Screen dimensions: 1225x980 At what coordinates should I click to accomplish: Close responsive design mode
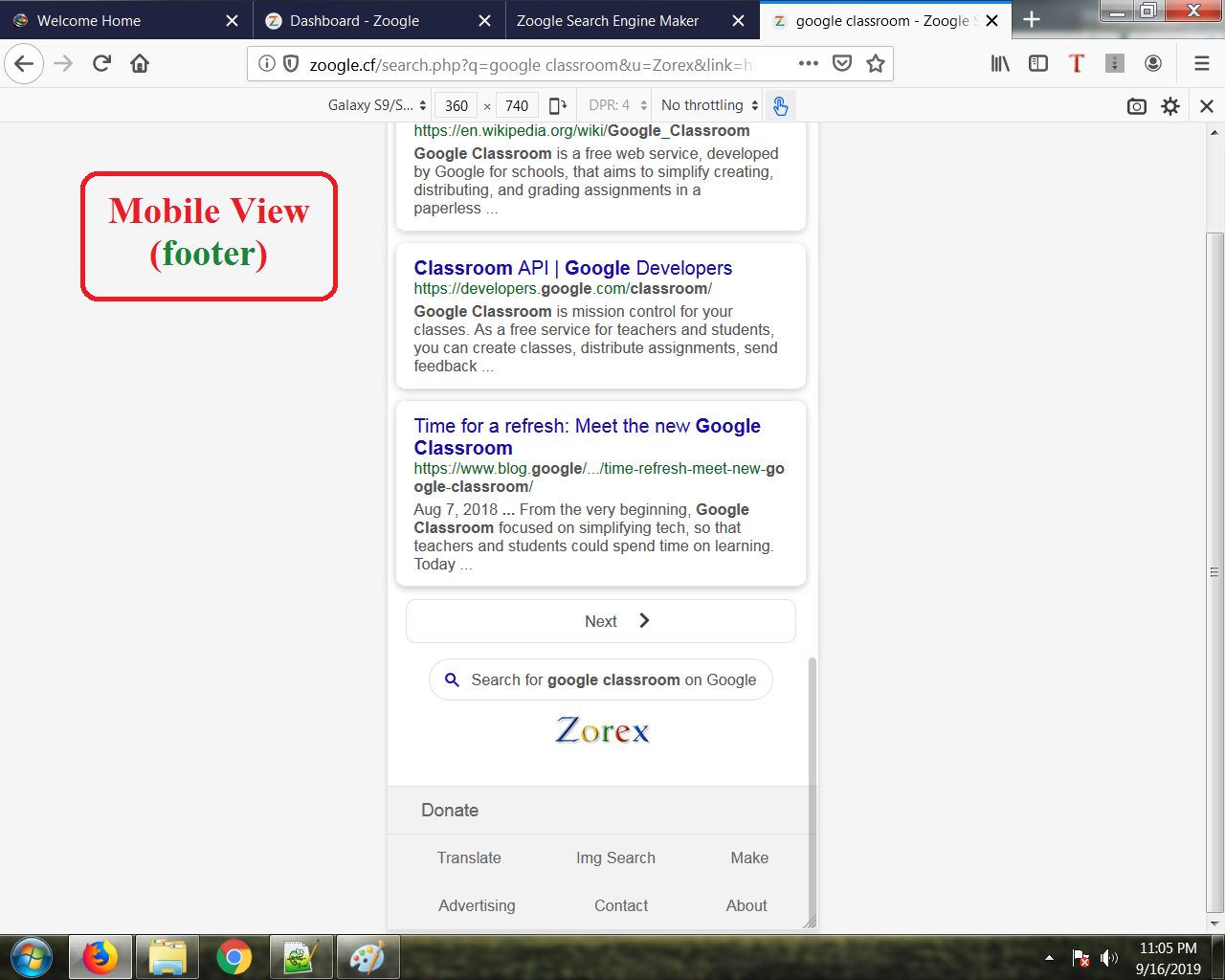click(x=1207, y=106)
